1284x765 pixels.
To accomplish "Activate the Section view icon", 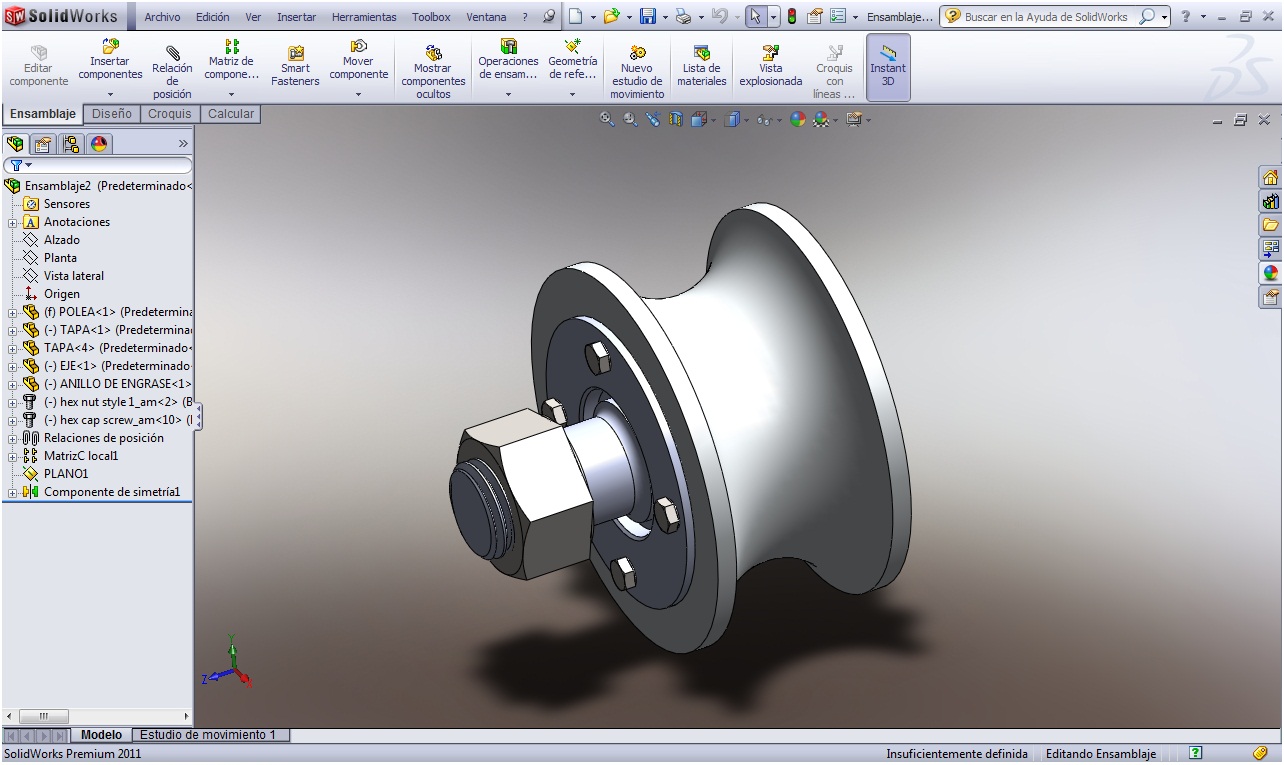I will point(676,119).
